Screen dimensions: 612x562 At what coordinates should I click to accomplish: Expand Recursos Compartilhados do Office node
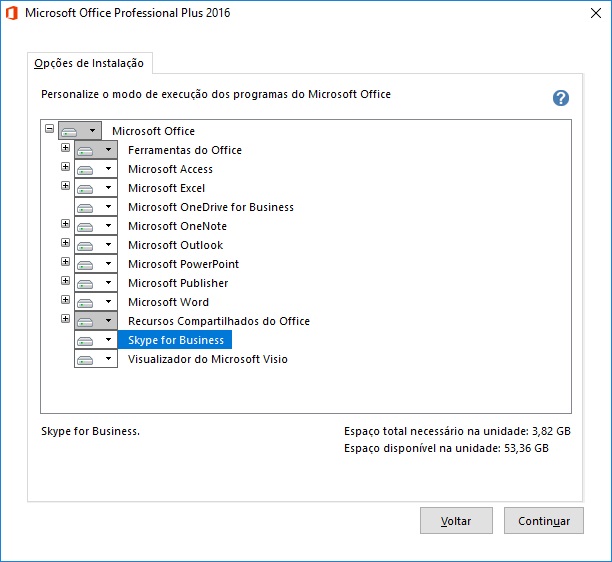click(66, 318)
